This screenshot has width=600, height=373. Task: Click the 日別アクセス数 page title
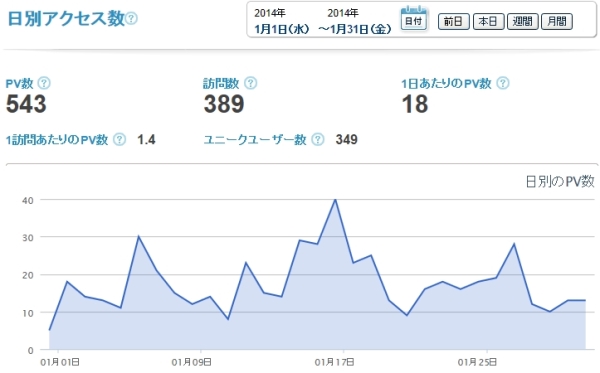(66, 18)
